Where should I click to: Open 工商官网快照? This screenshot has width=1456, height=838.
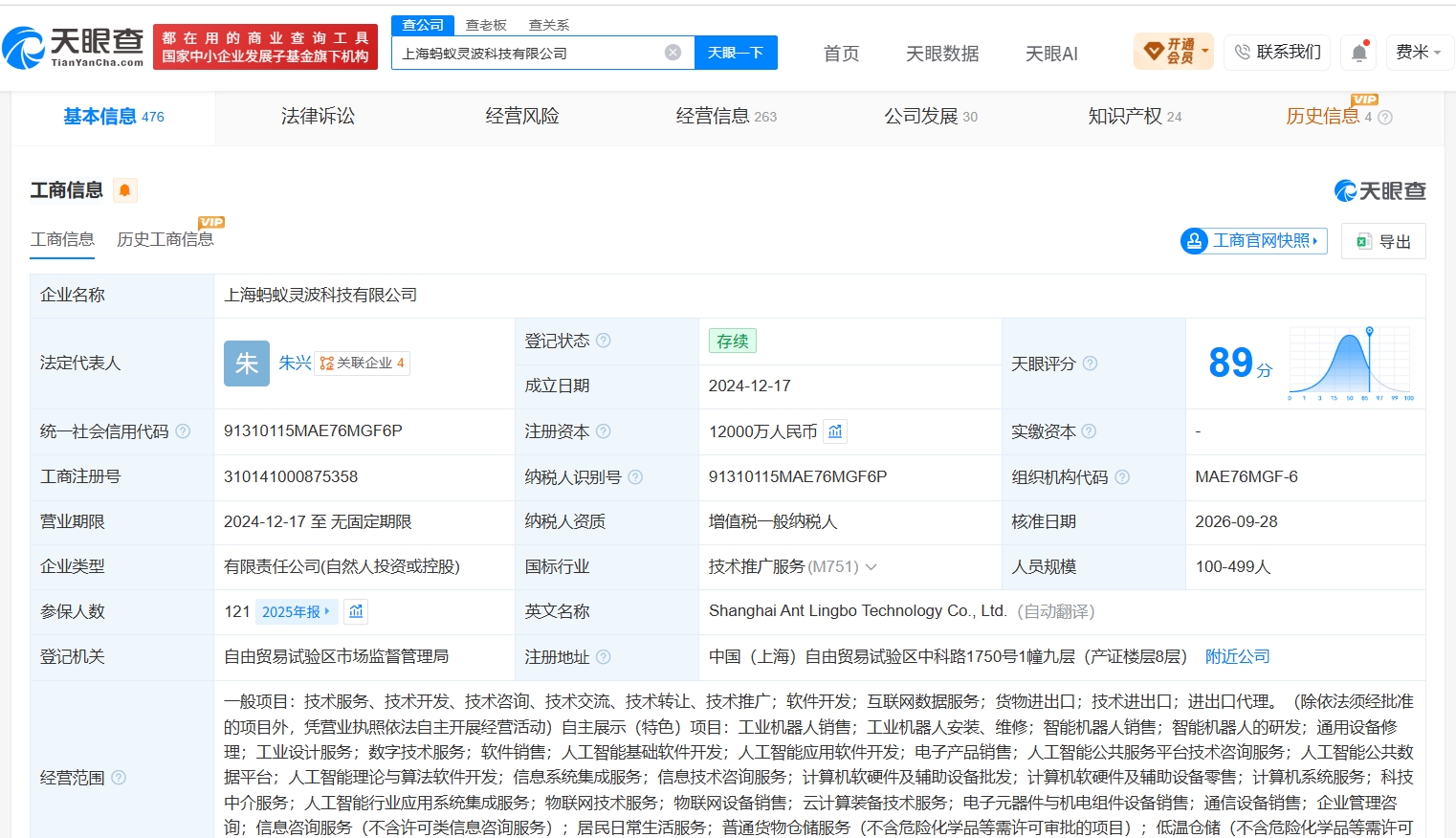click(1254, 241)
